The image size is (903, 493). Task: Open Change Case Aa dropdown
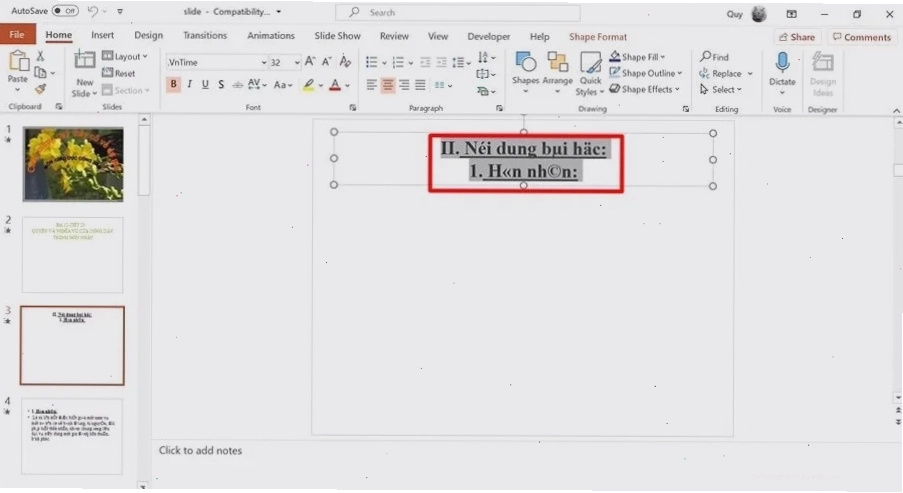[x=283, y=85]
